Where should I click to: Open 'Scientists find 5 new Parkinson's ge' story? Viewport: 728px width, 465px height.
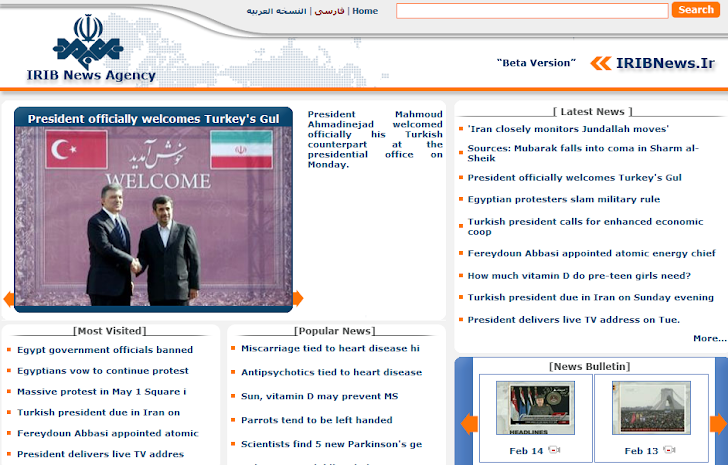click(x=332, y=444)
